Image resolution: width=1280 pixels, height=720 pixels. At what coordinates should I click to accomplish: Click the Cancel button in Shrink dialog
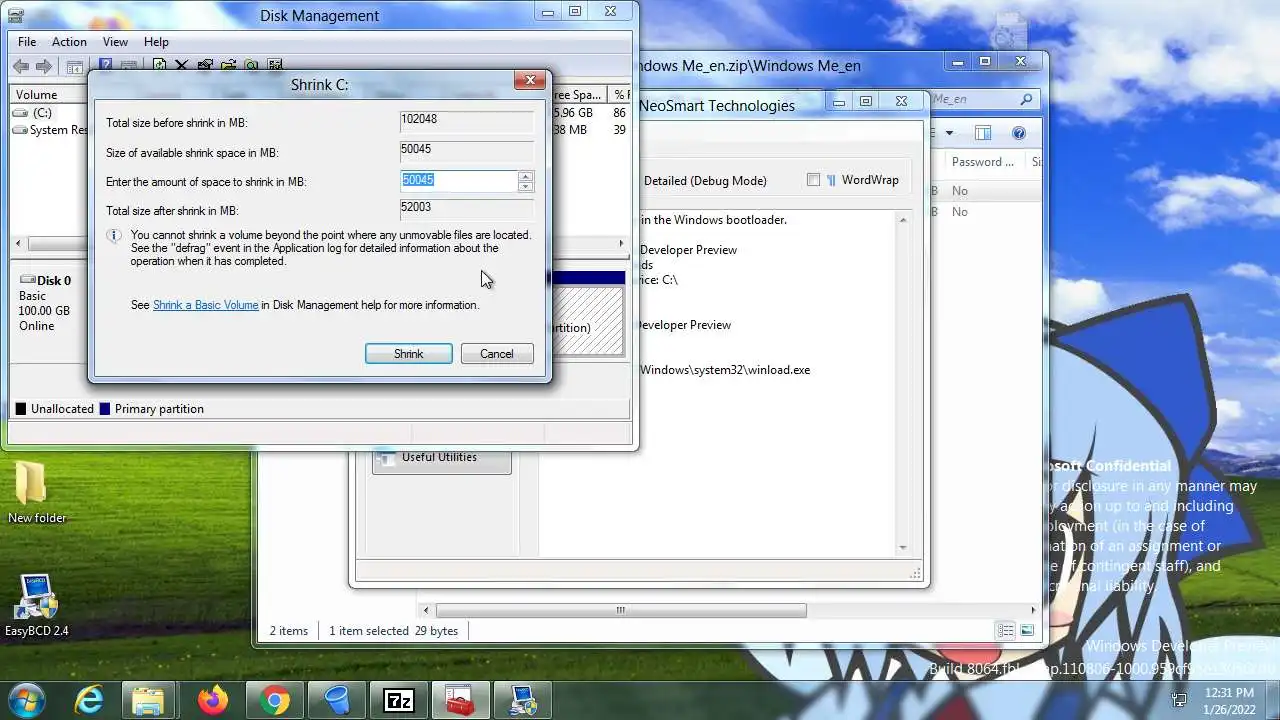(496, 354)
